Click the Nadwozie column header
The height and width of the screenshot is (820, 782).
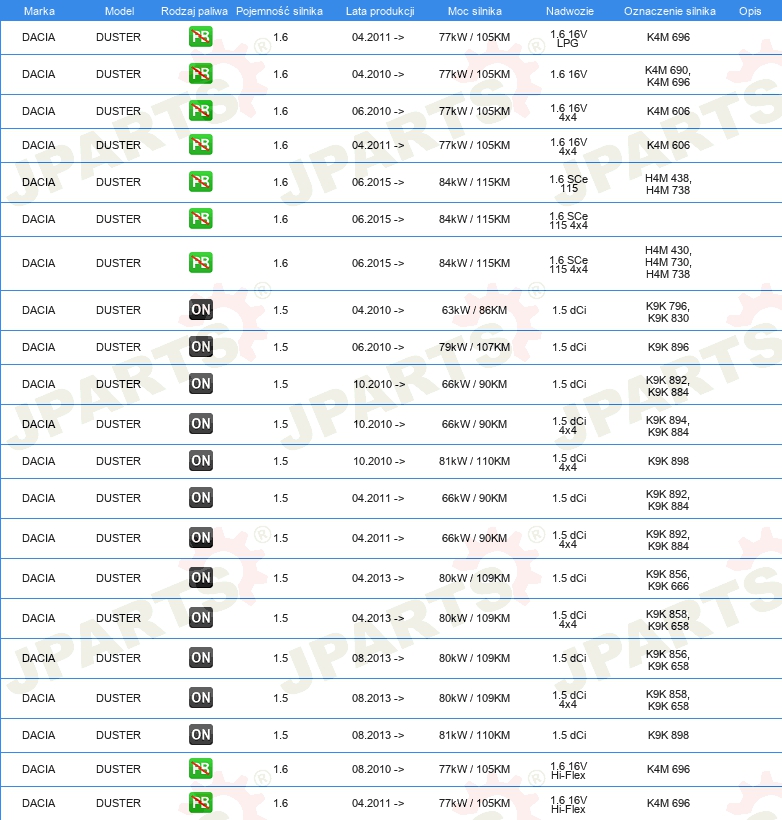pyautogui.click(x=570, y=11)
